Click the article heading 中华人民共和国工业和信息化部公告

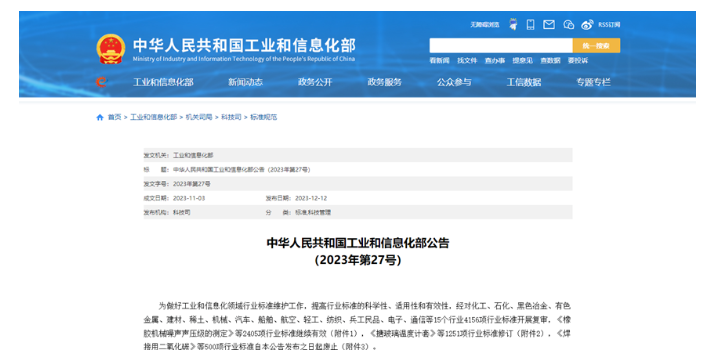[x=358, y=243]
